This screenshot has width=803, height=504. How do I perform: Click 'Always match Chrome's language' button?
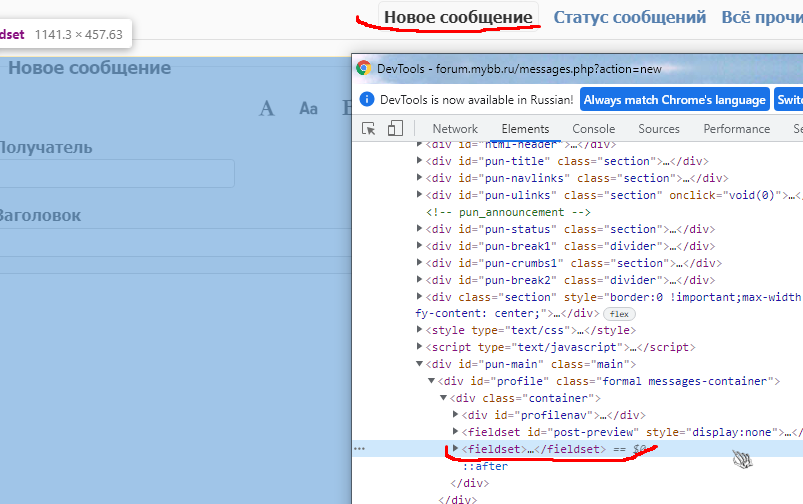point(674,99)
